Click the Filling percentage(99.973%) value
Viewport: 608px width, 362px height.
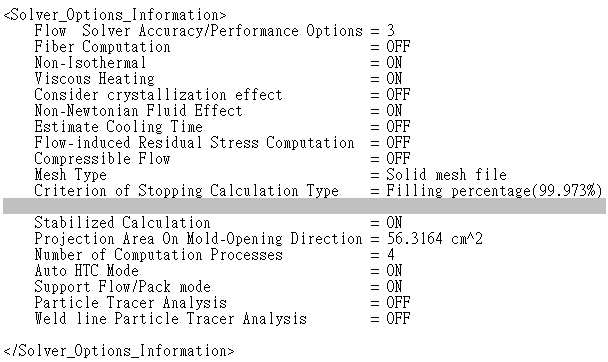[494, 191]
